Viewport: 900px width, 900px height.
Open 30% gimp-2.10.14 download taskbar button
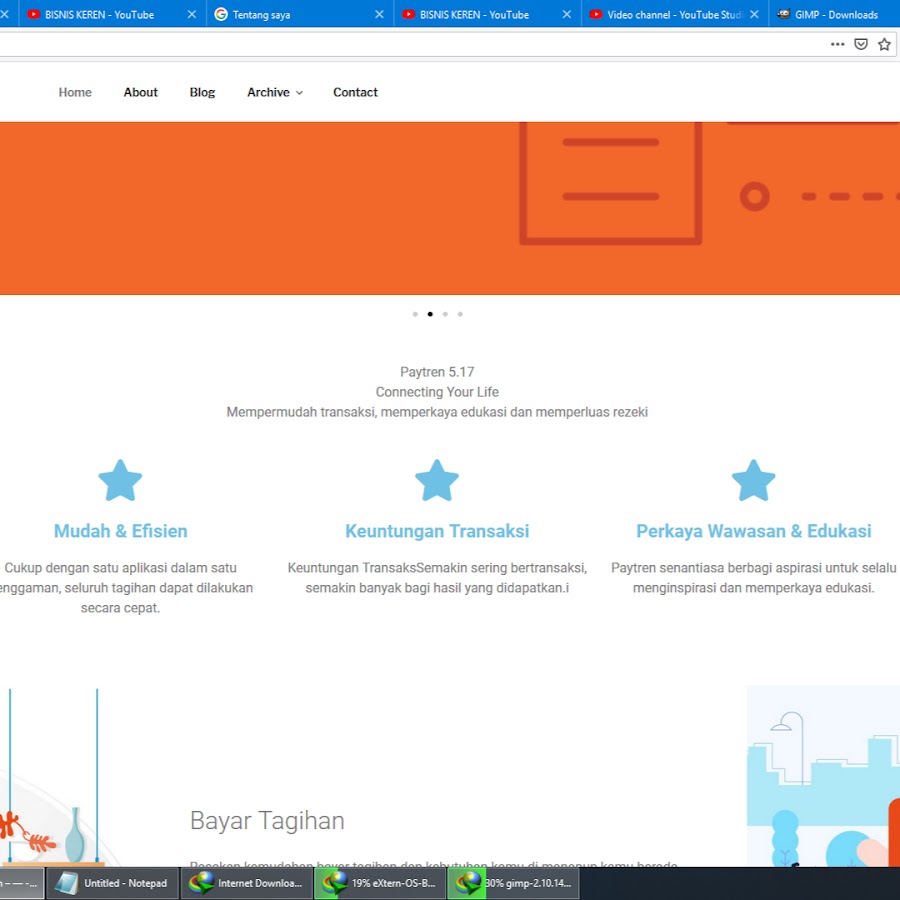513,883
